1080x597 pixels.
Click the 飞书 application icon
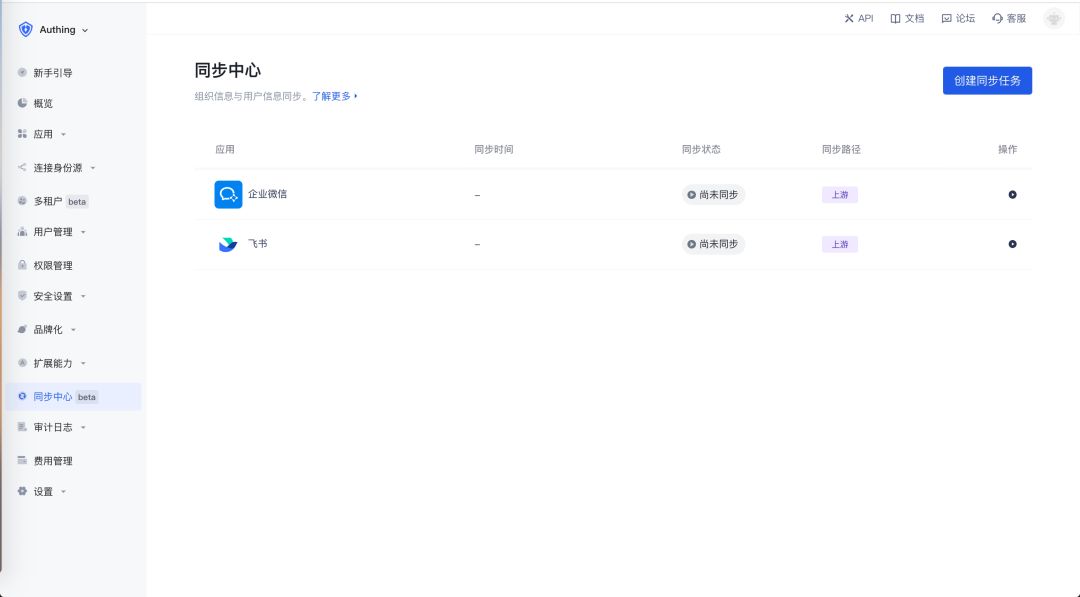tap(225, 243)
